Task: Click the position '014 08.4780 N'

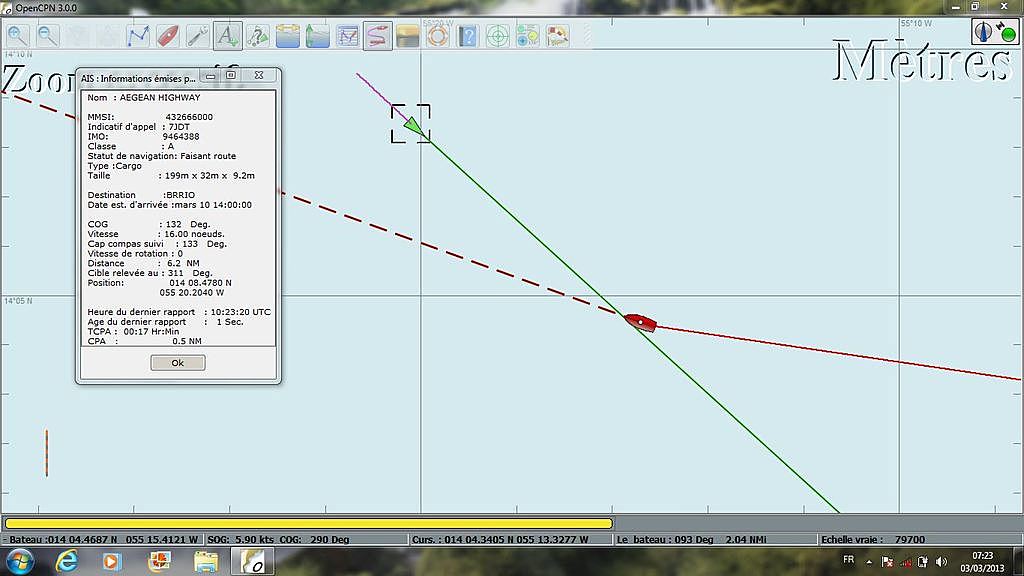Action: click(200, 283)
